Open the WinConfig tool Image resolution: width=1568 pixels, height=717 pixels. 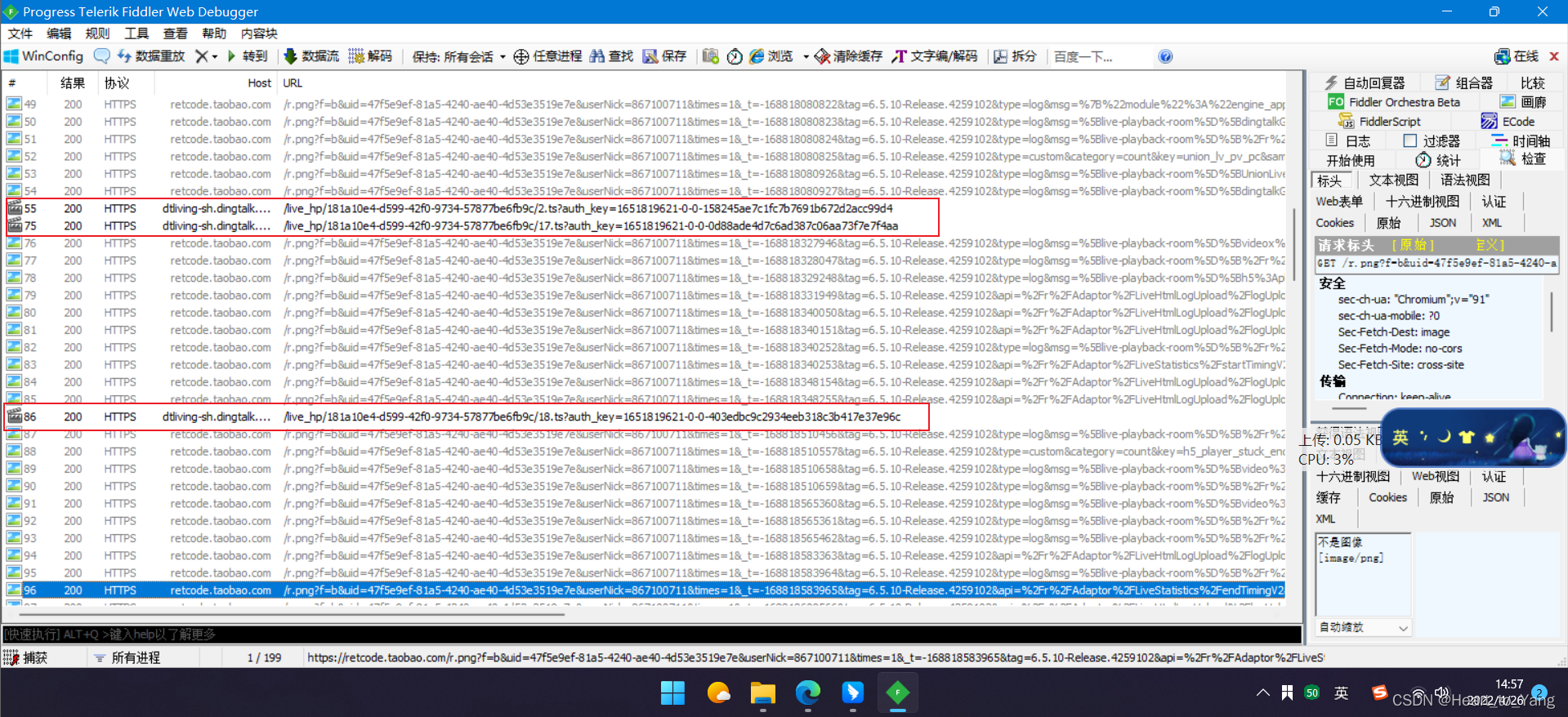point(43,56)
